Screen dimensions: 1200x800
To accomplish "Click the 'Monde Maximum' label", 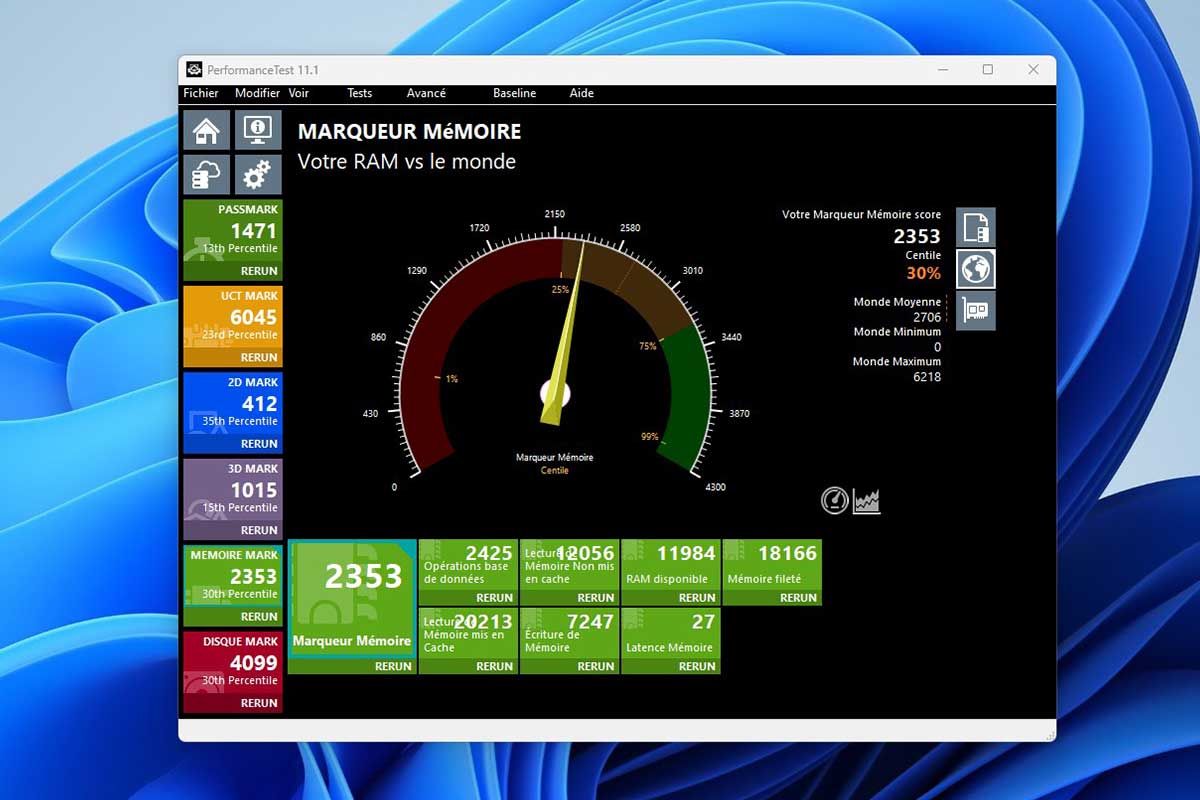I will pyautogui.click(x=897, y=362).
